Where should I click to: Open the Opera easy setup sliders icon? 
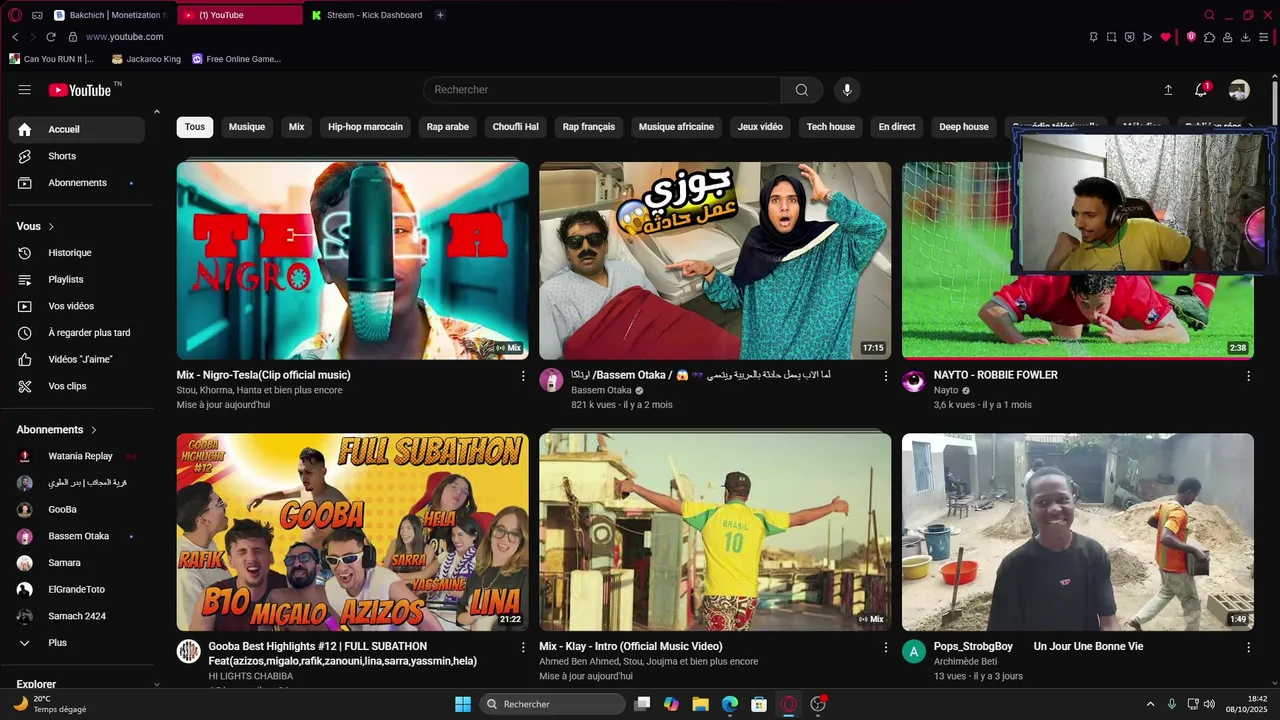1264,37
